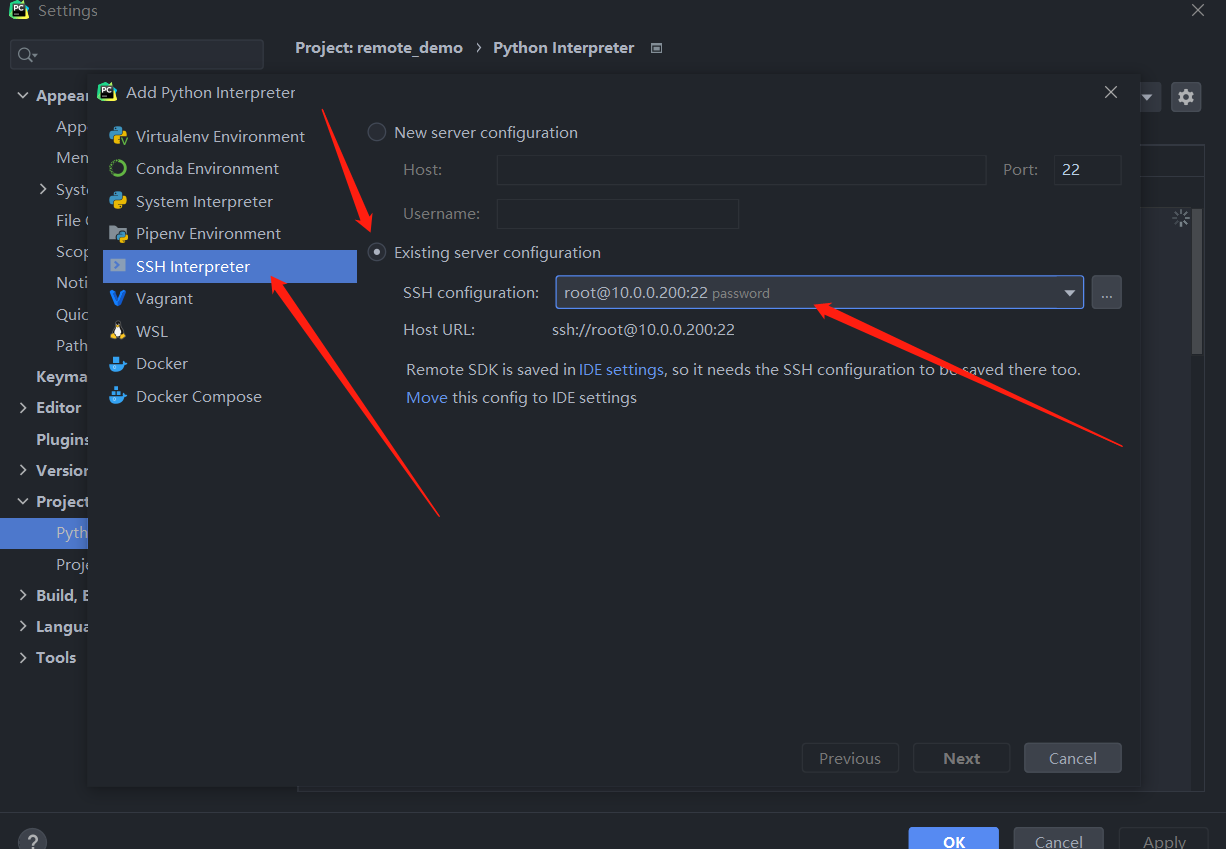
Task: Expand the Languages settings section
Action: pyautogui.click(x=23, y=626)
